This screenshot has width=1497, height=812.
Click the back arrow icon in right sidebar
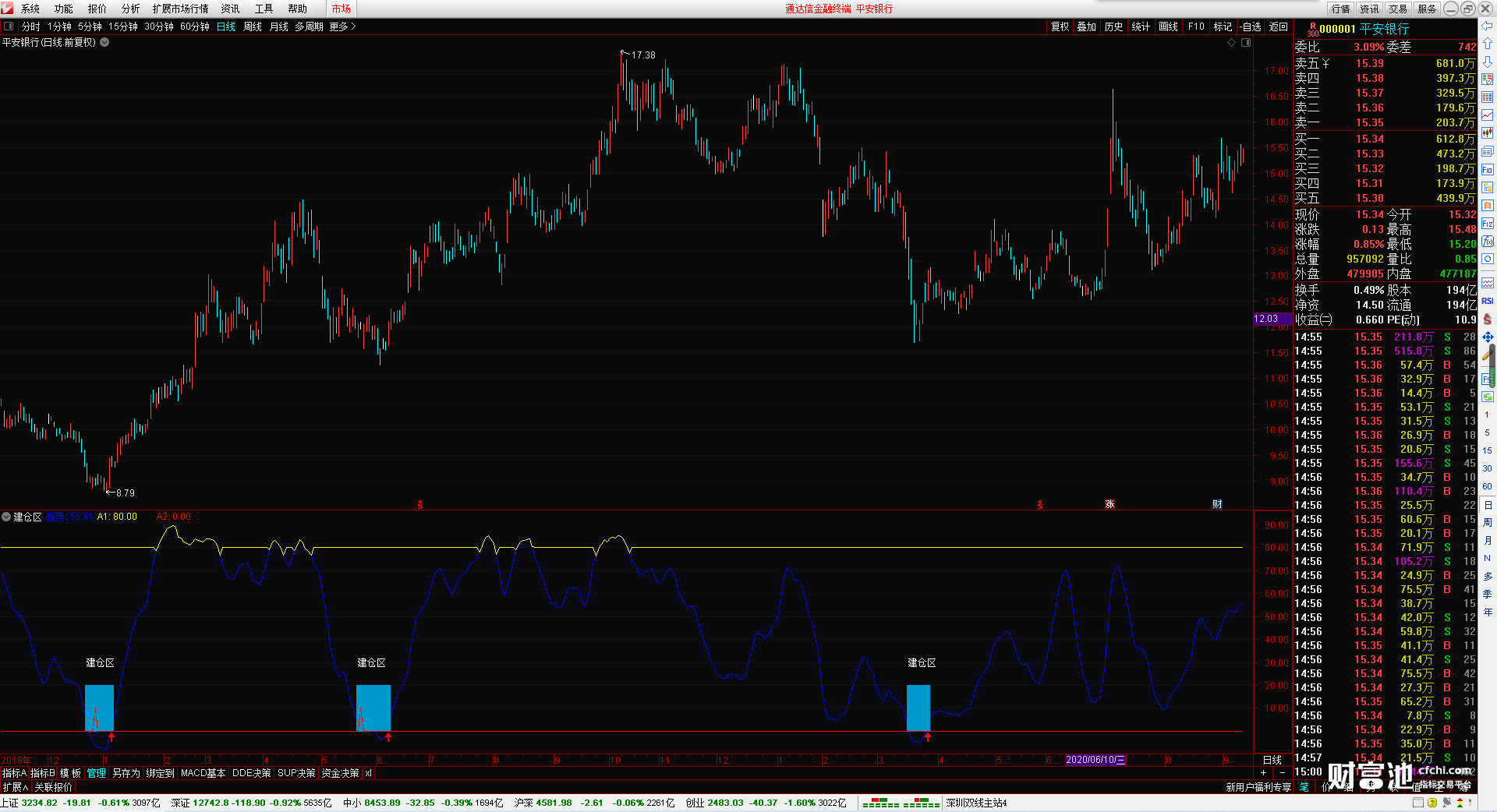1488,26
